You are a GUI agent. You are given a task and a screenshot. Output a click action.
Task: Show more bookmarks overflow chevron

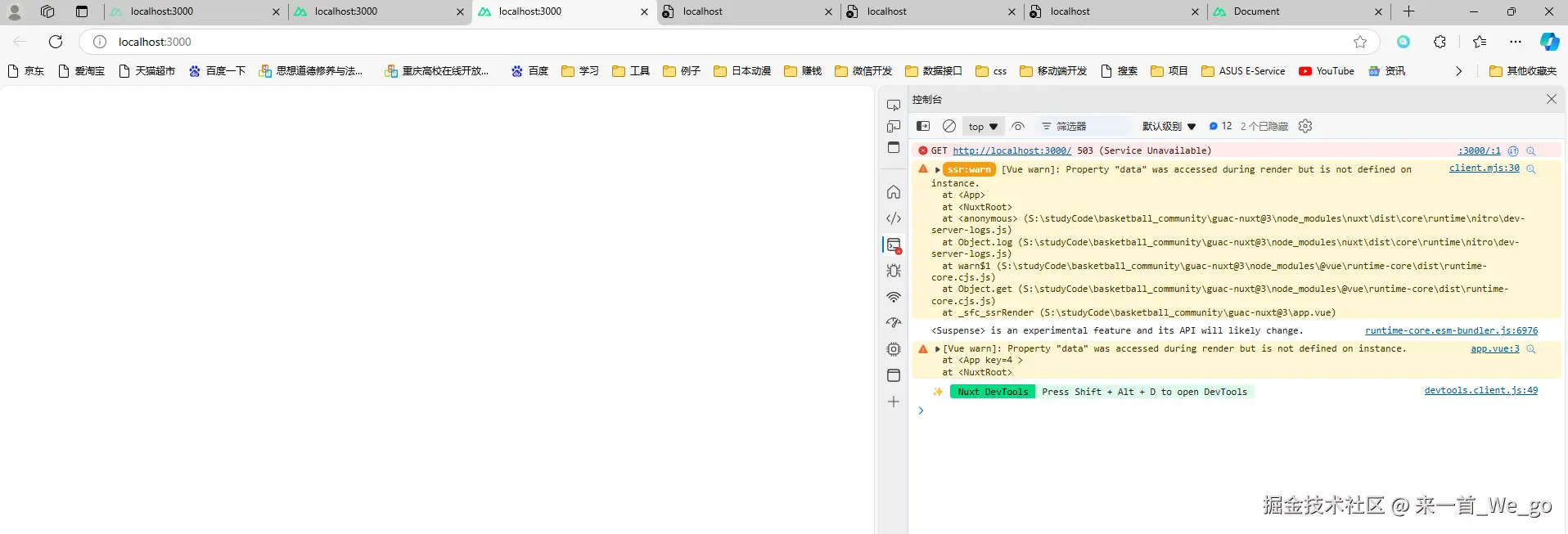1458,71
